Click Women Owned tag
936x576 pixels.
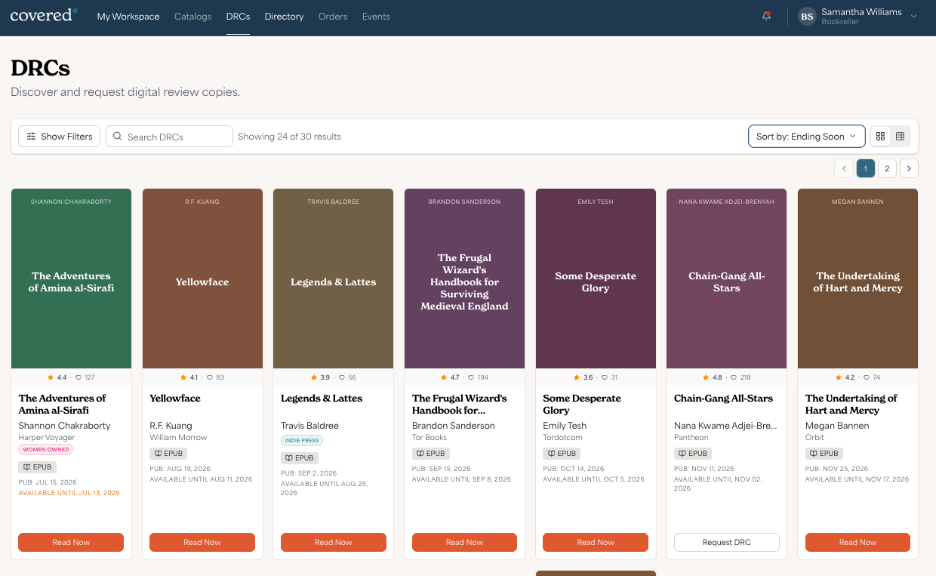pyautogui.click(x=45, y=449)
